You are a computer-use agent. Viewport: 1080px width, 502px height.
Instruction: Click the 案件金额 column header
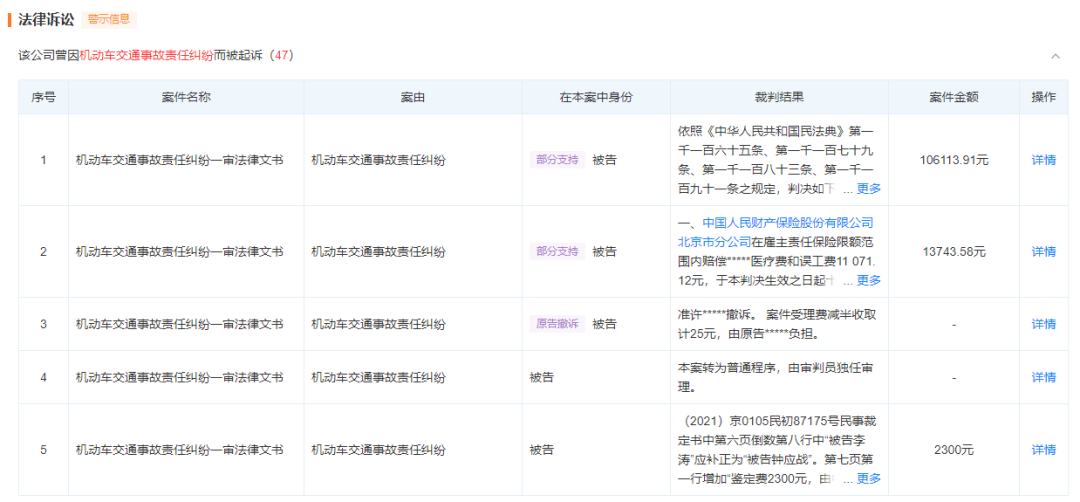coord(953,97)
